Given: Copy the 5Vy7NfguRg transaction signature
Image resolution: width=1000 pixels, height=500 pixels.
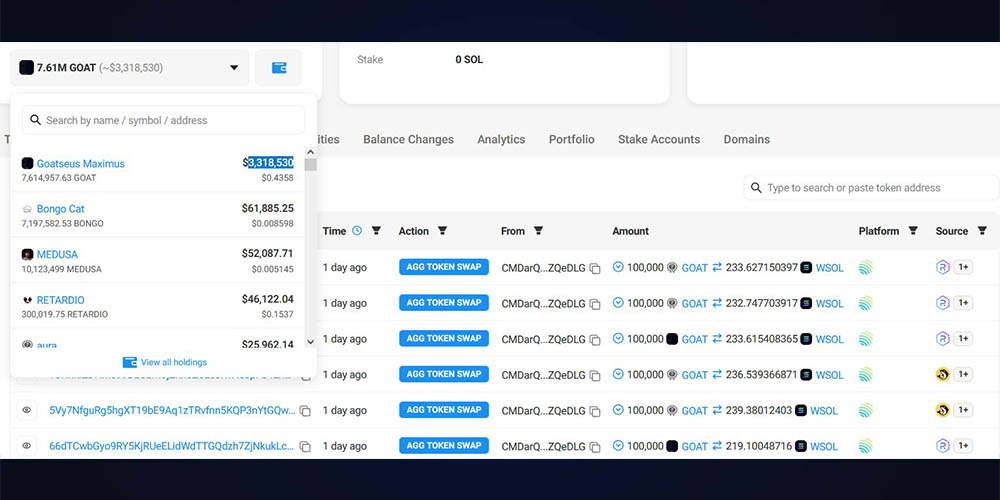Looking at the screenshot, I should (x=305, y=411).
